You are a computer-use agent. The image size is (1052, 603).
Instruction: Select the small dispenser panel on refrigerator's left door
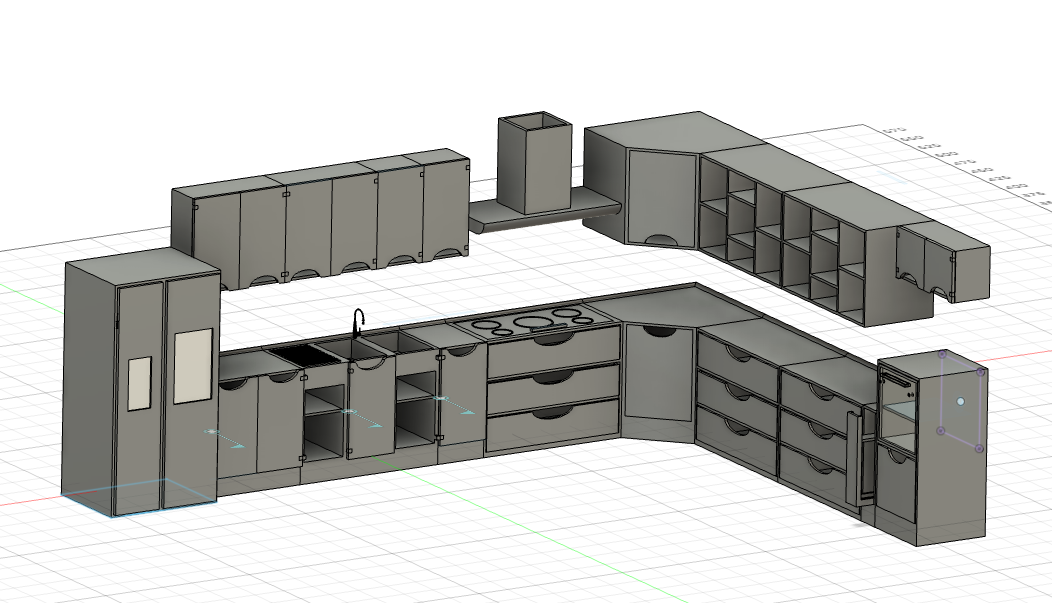(x=140, y=383)
